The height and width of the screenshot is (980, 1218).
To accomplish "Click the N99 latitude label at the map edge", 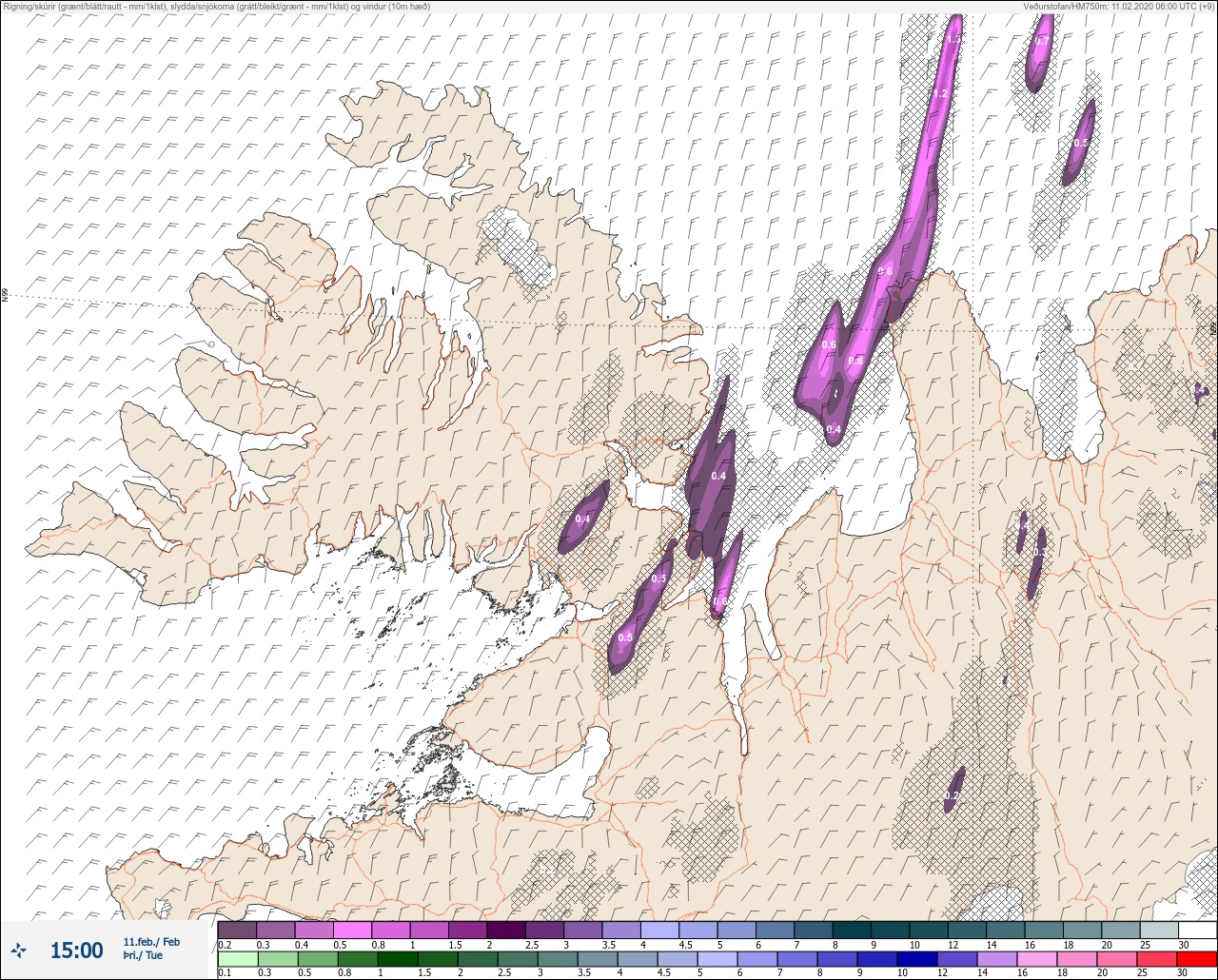I will (x=5, y=296).
